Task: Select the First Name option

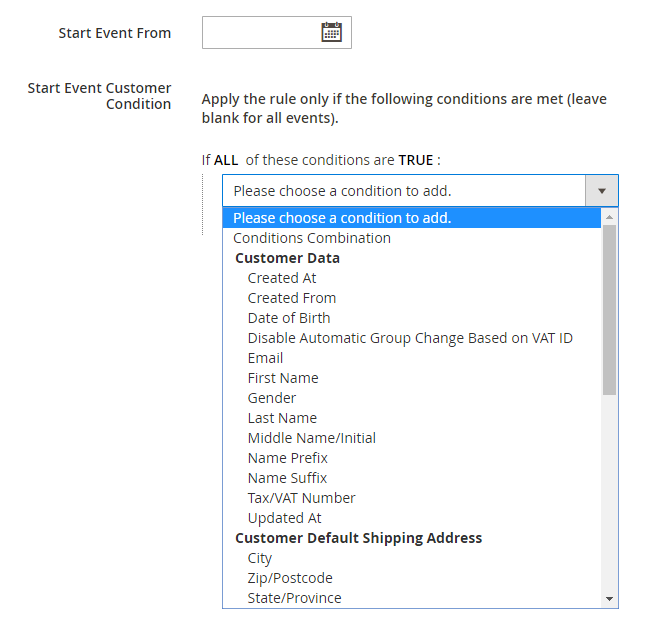Action: [x=283, y=378]
